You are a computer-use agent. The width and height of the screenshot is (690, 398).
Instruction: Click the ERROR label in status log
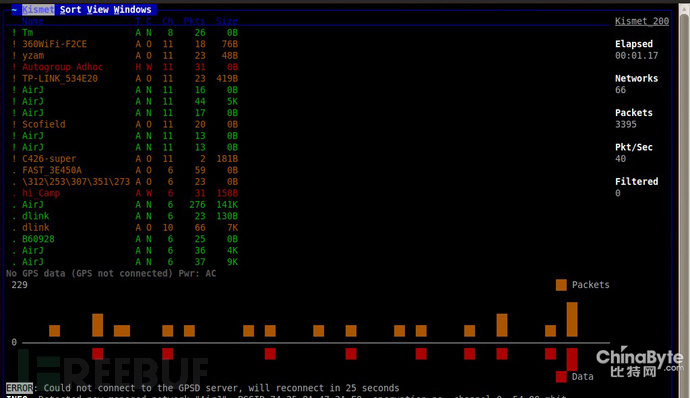19,388
